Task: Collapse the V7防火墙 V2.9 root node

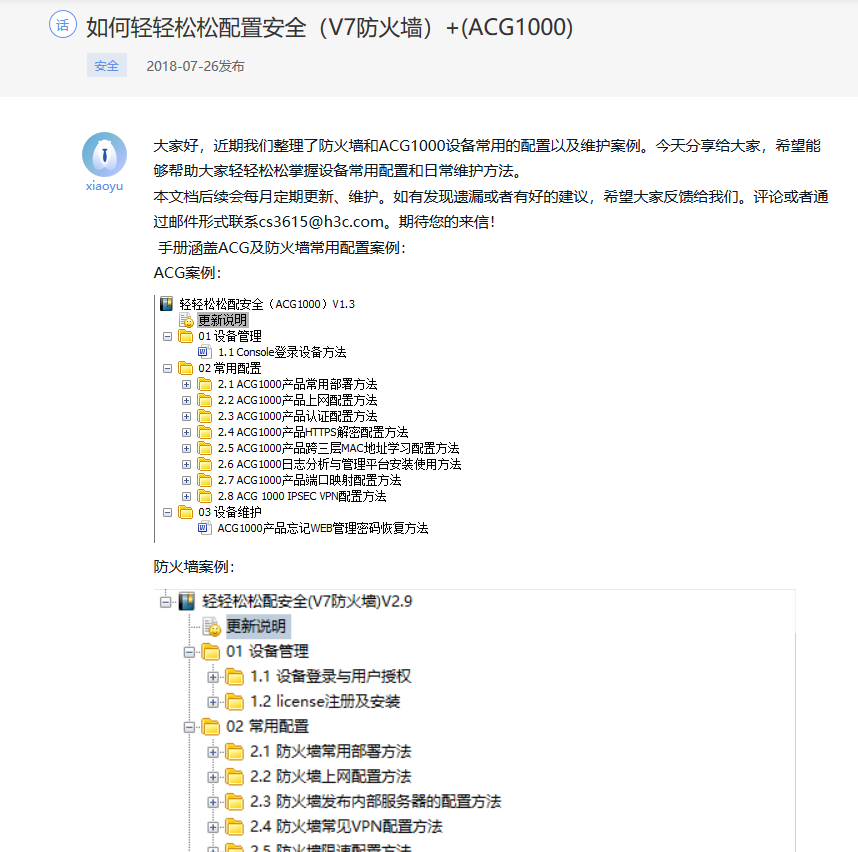Action: (x=165, y=602)
